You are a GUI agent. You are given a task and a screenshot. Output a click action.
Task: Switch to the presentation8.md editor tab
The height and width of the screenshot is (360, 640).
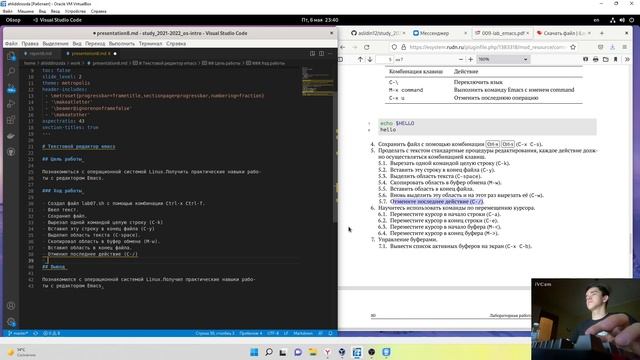tap(91, 53)
